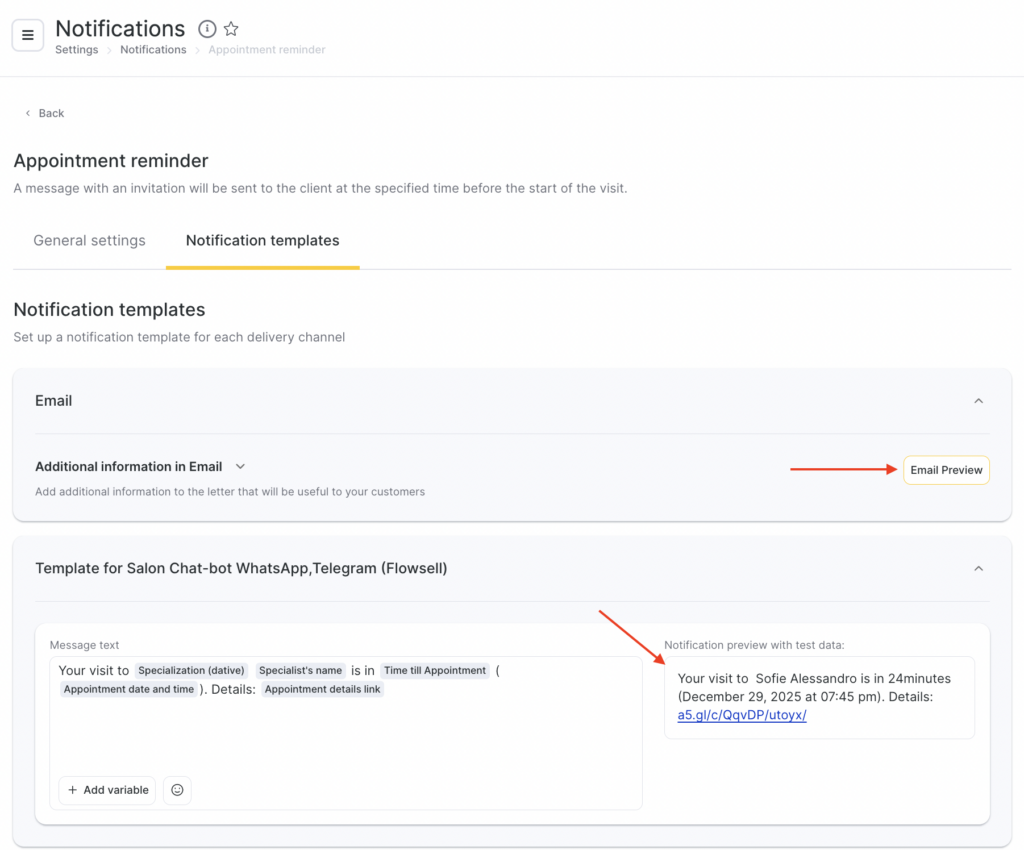Click the Back arrow link
The height and width of the screenshot is (850, 1024).
click(x=44, y=113)
